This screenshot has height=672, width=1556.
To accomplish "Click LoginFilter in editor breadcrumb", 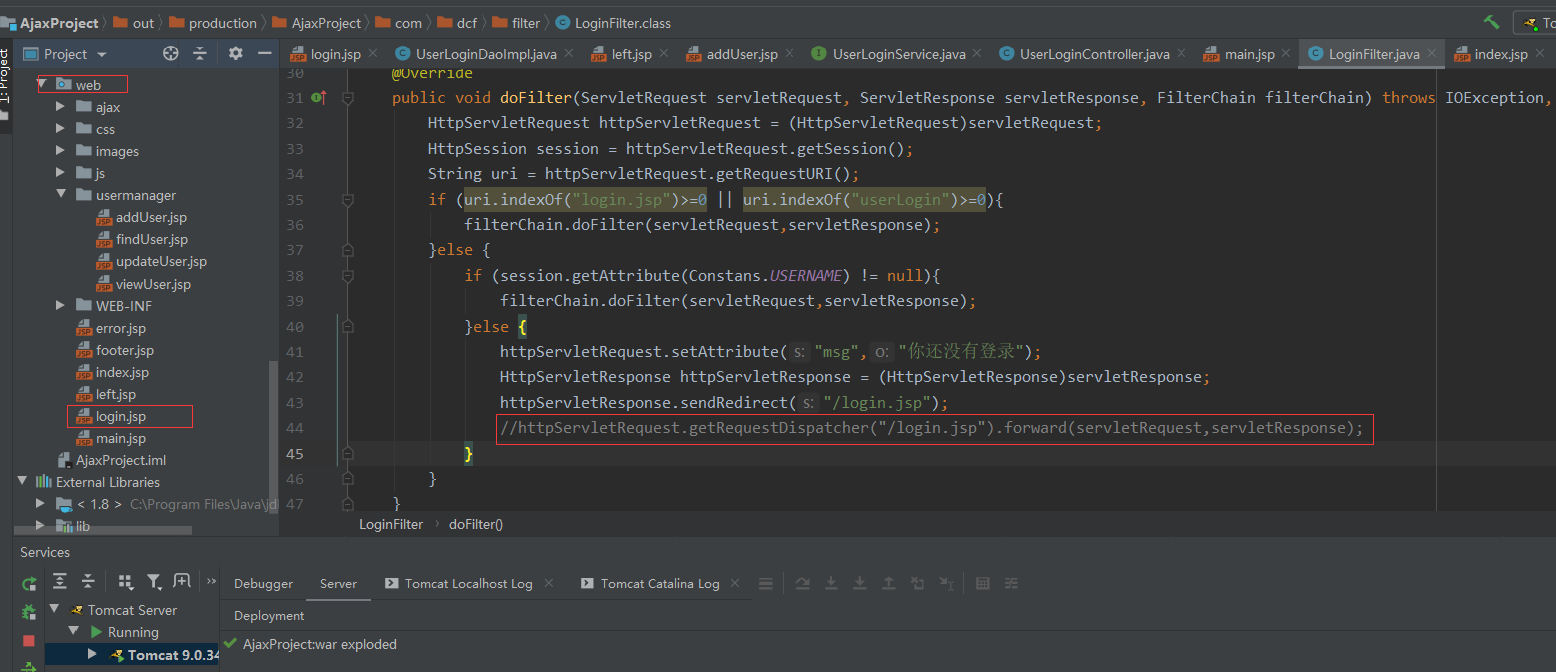I will (391, 524).
